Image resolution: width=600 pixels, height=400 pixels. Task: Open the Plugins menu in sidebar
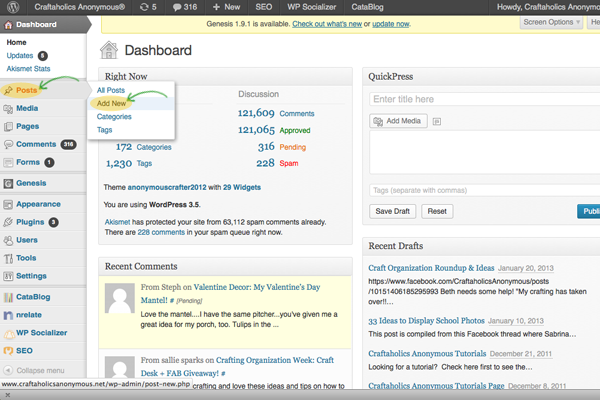[30, 221]
